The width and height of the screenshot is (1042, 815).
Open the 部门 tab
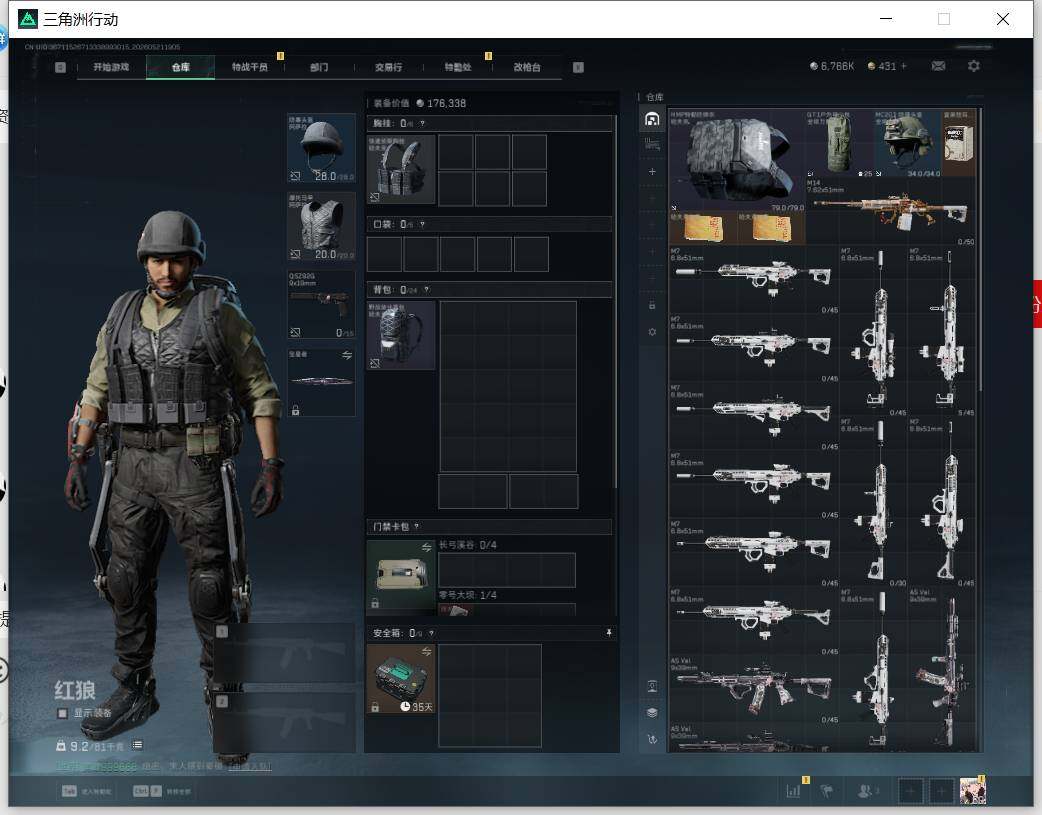(319, 67)
